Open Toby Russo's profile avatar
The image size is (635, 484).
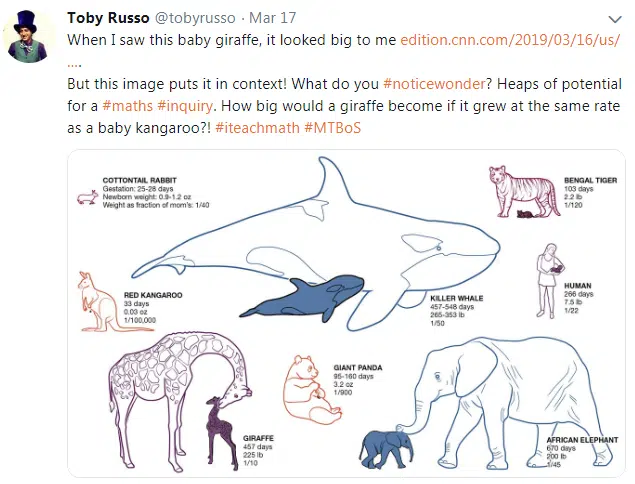click(x=29, y=36)
